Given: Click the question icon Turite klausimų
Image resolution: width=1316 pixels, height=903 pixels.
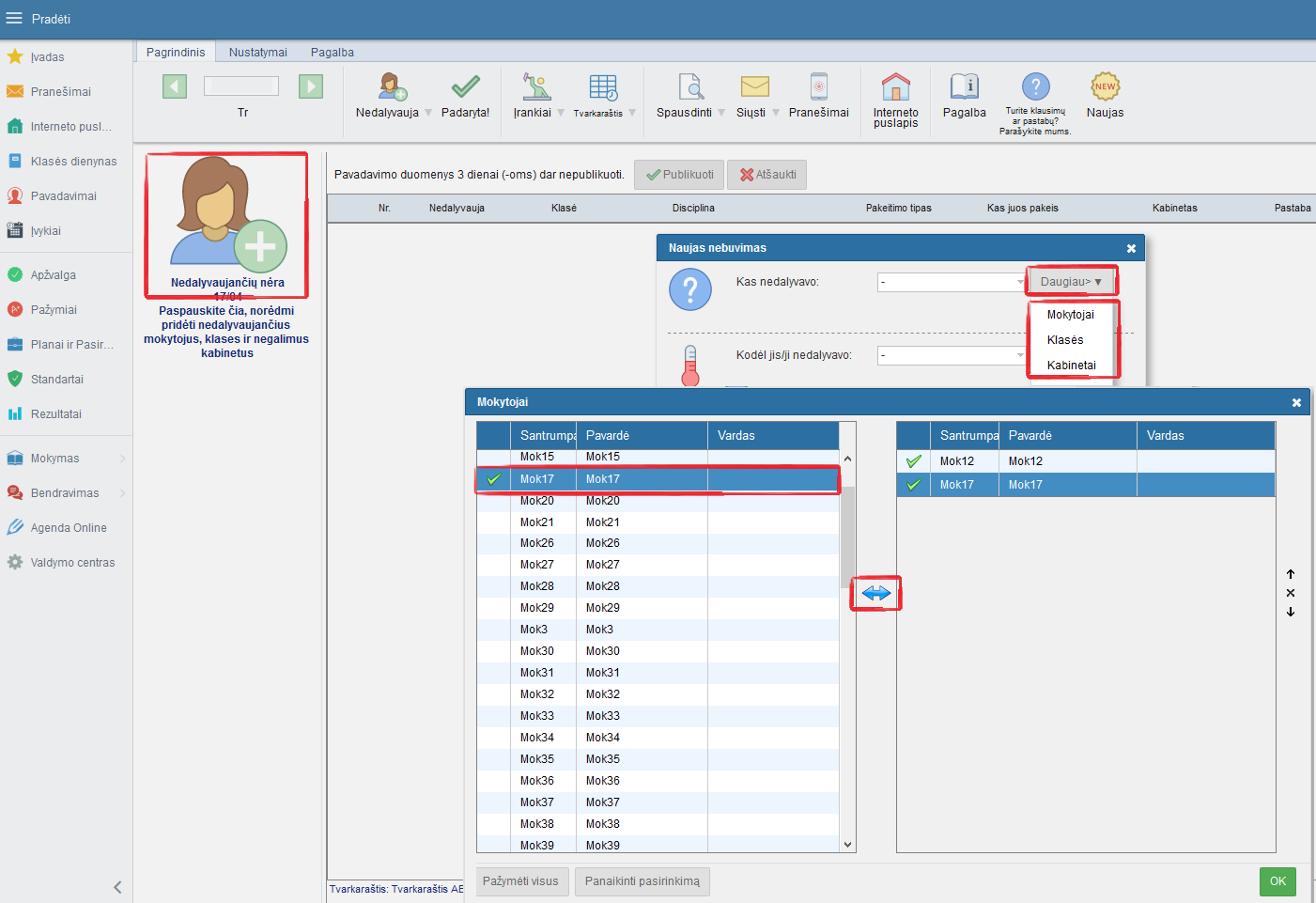Looking at the screenshot, I should [x=1035, y=87].
